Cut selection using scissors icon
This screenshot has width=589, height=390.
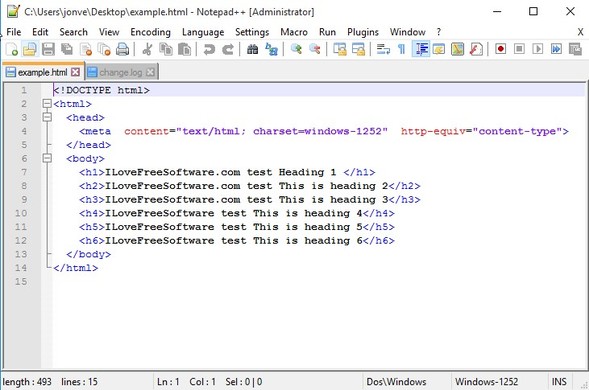[x=147, y=49]
